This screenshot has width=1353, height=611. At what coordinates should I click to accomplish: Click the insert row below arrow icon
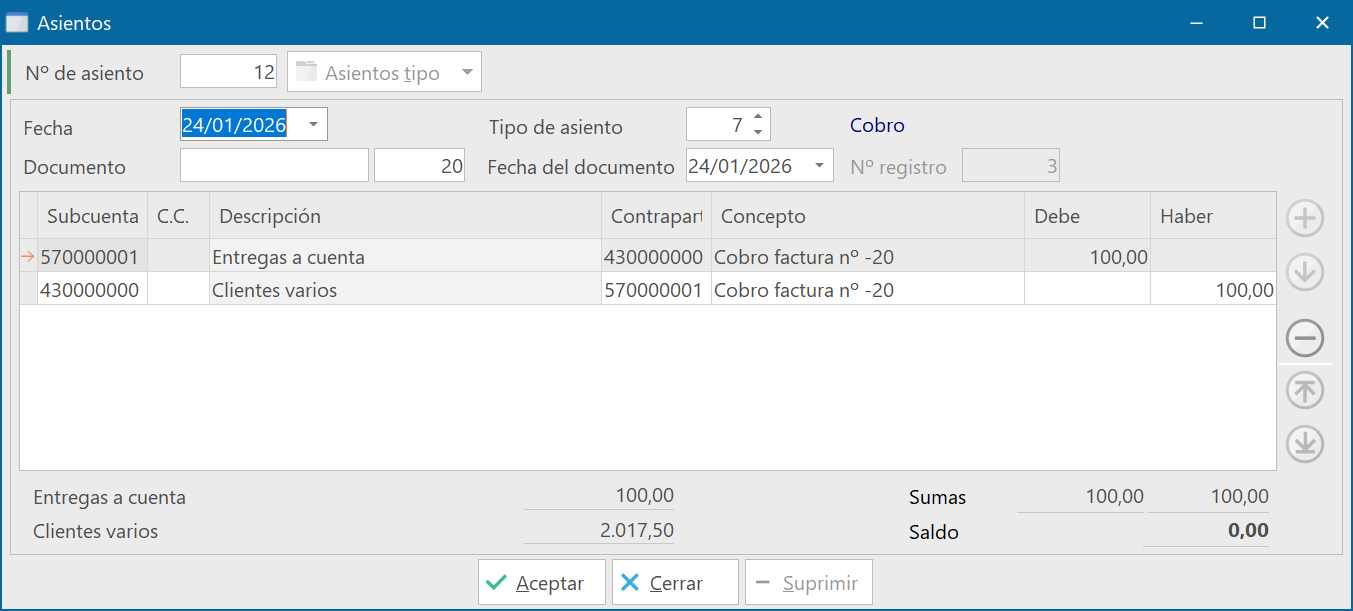pyautogui.click(x=1305, y=272)
